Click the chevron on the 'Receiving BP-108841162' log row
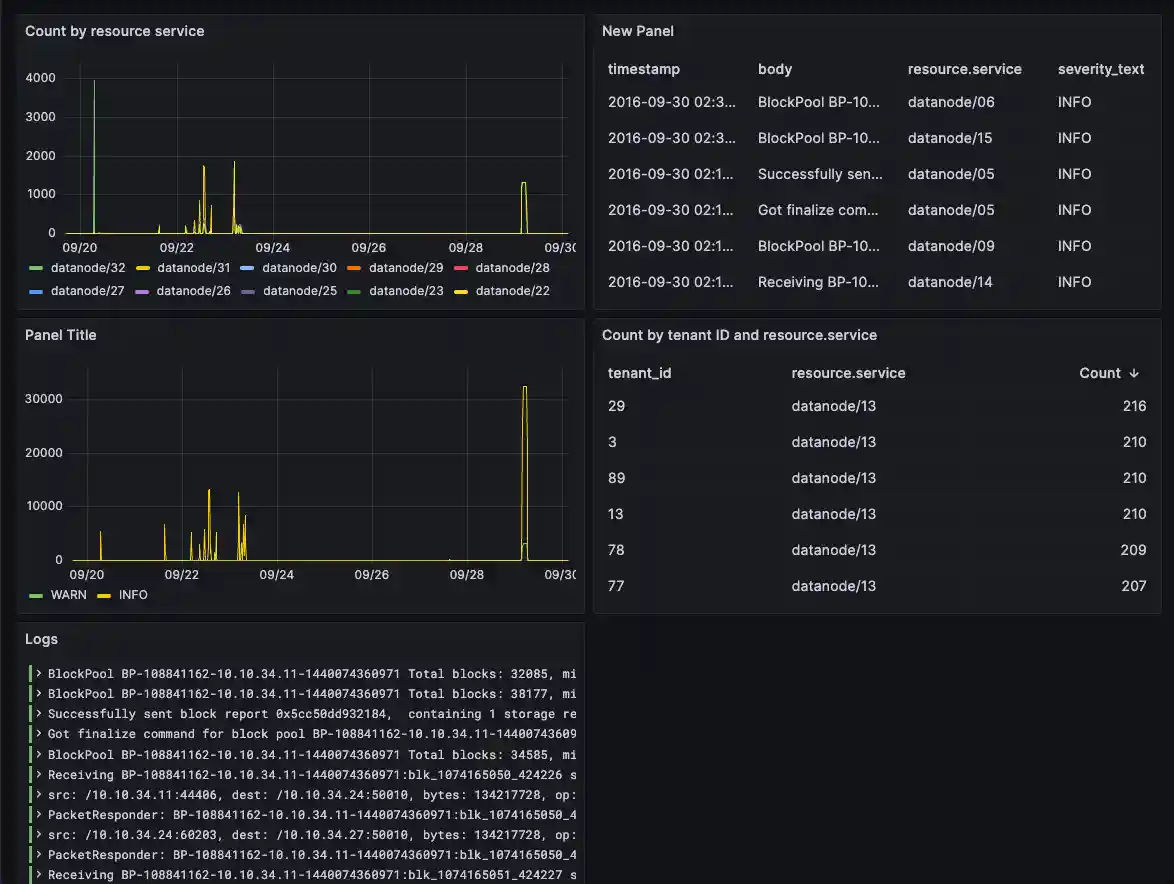The width and height of the screenshot is (1174, 884). pyautogui.click(x=37, y=774)
